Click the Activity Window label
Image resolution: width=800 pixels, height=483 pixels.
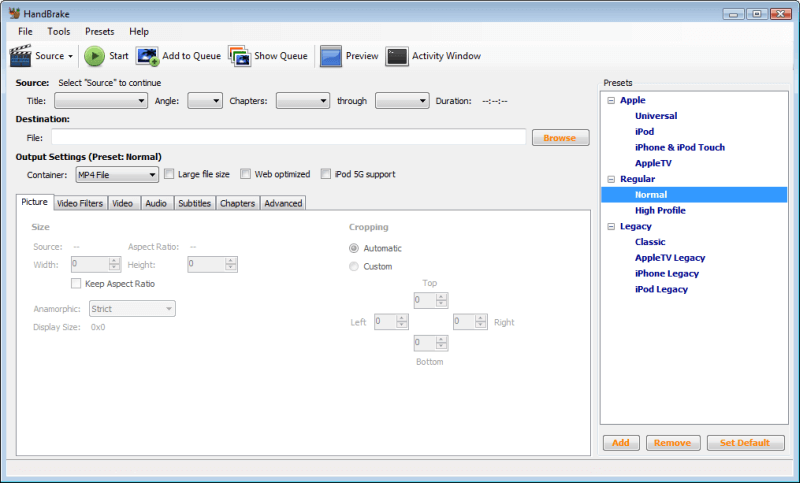click(446, 56)
